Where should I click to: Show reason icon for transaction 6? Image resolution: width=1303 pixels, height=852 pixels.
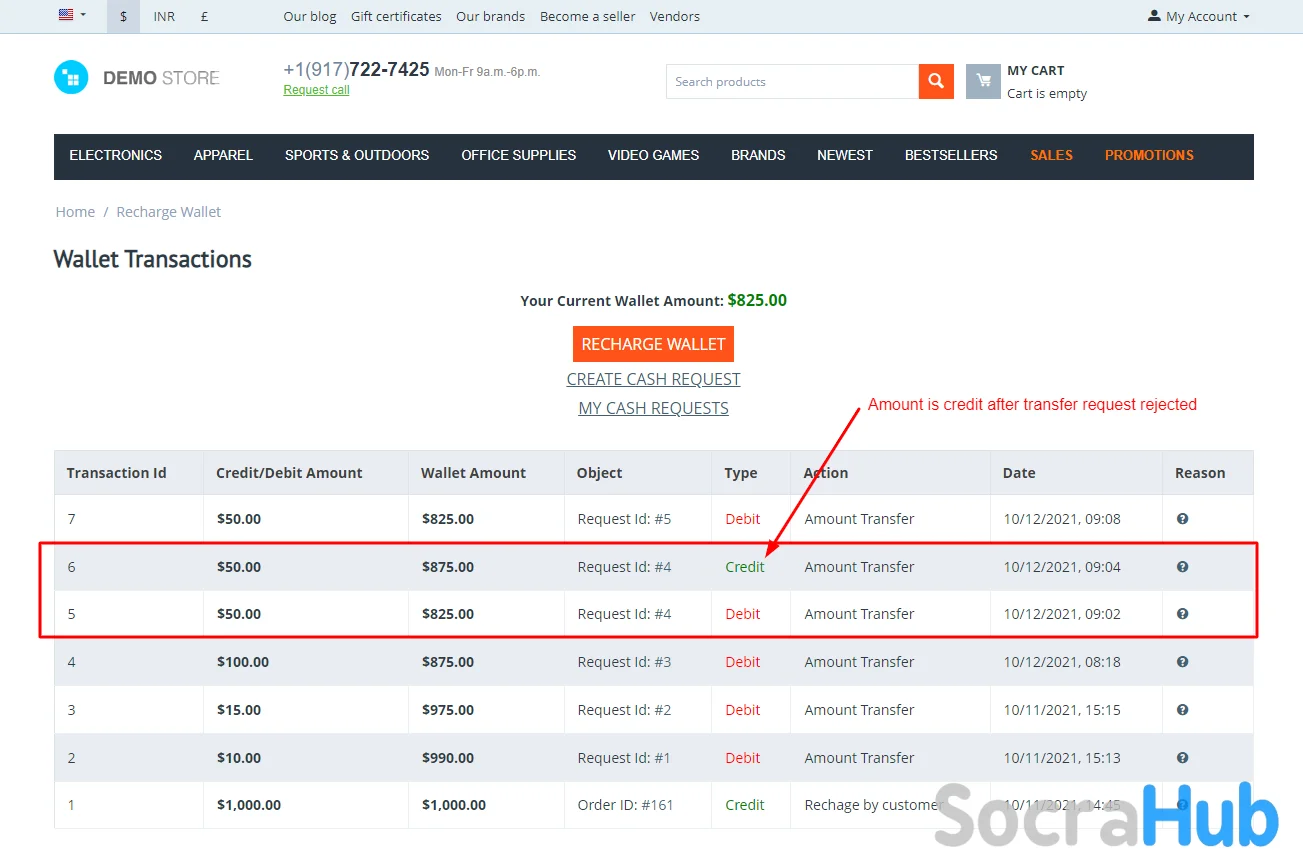coord(1182,567)
